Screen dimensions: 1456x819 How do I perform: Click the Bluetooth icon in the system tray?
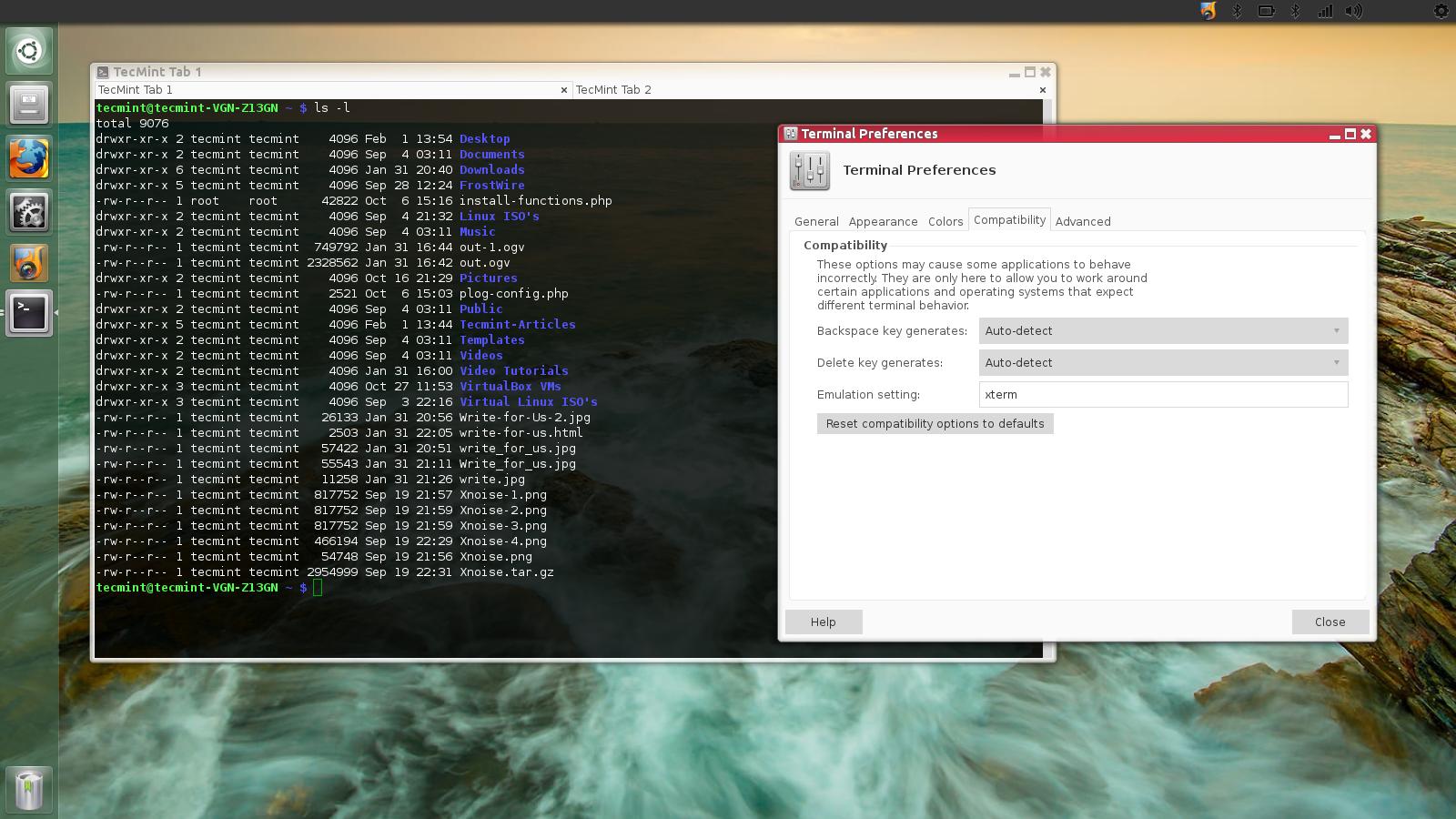[1235, 11]
